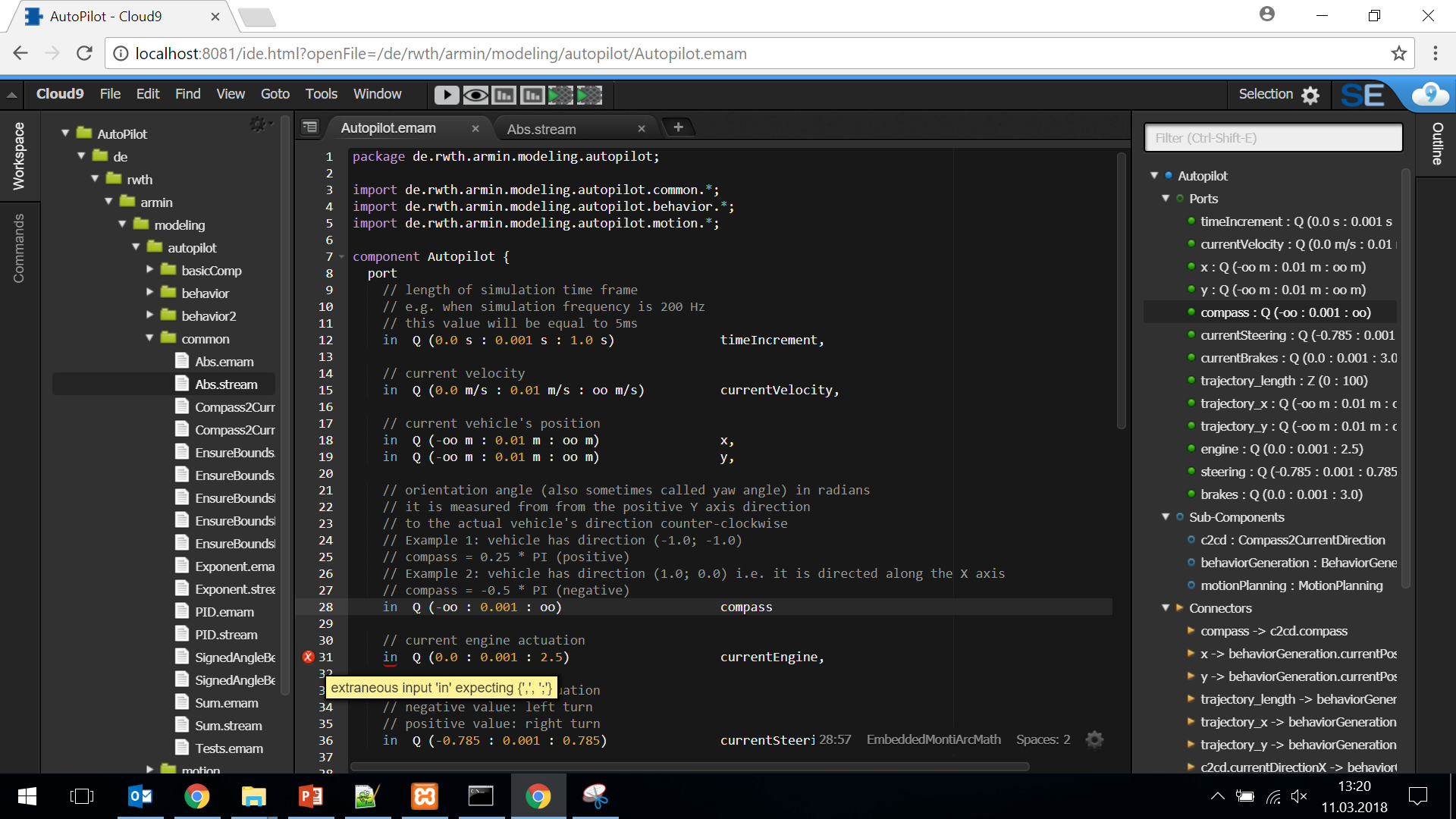Select the Window menu item
The width and height of the screenshot is (1456, 819).
tap(378, 94)
